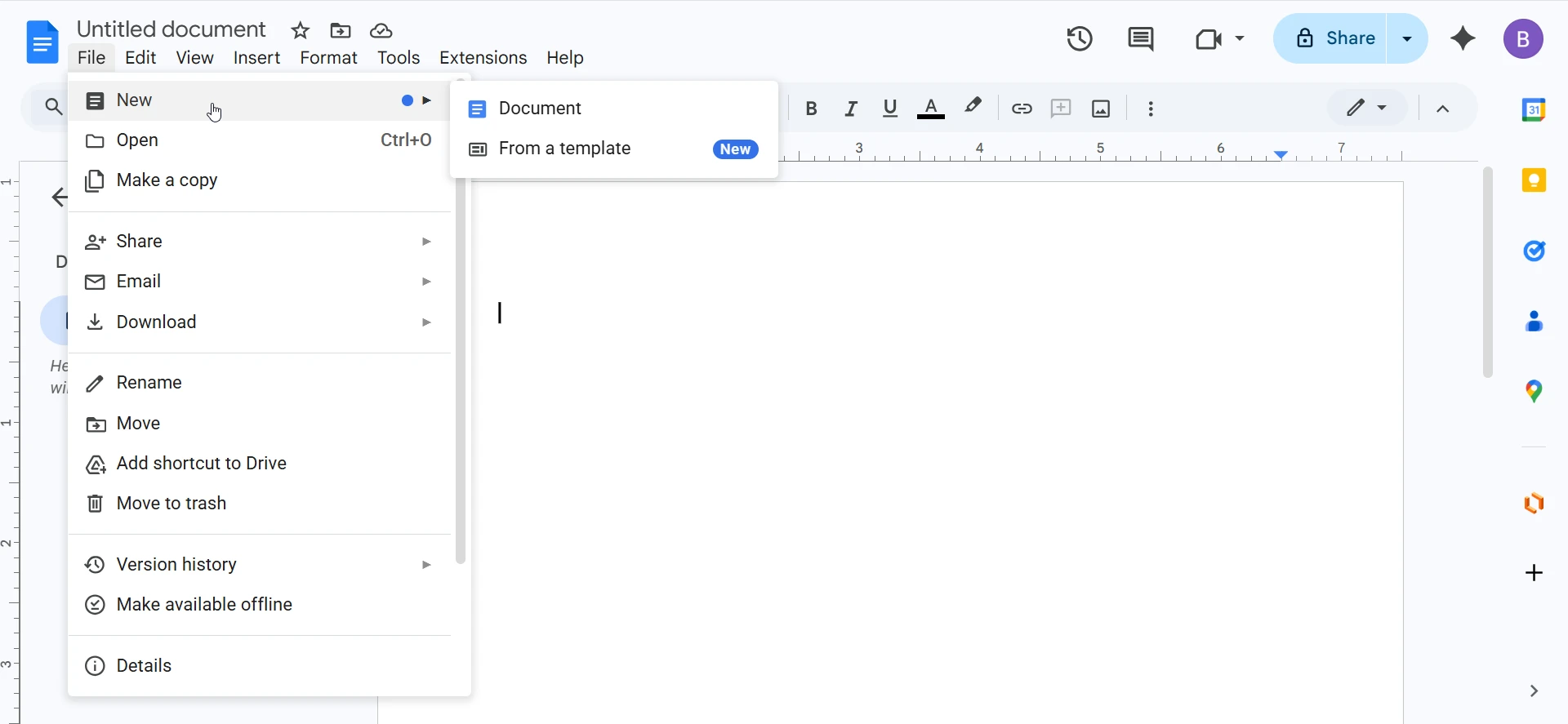
Task: Open Google Calendar side panel icon
Action: [1534, 109]
